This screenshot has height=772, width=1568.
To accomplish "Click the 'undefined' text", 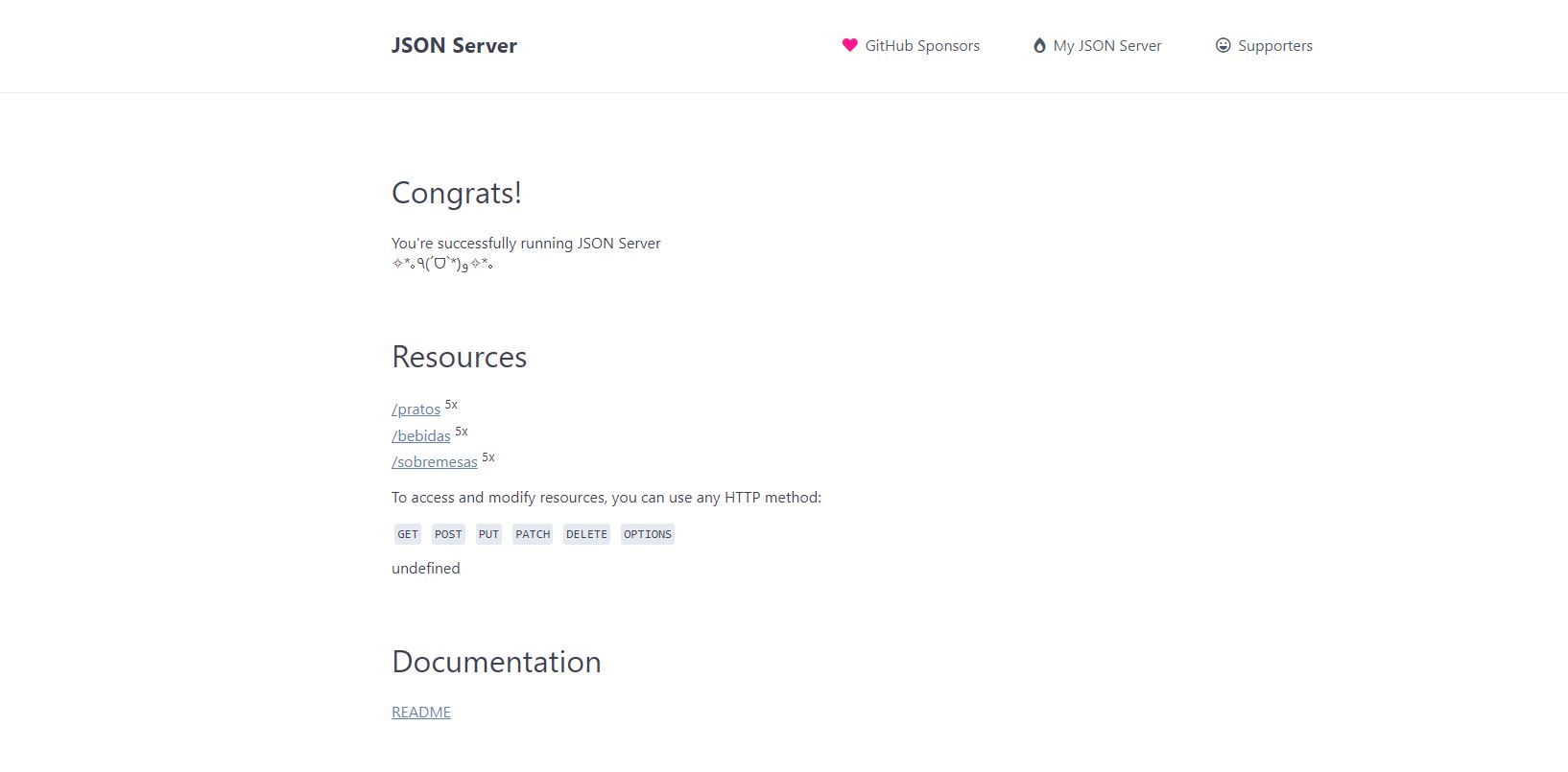I will [426, 568].
